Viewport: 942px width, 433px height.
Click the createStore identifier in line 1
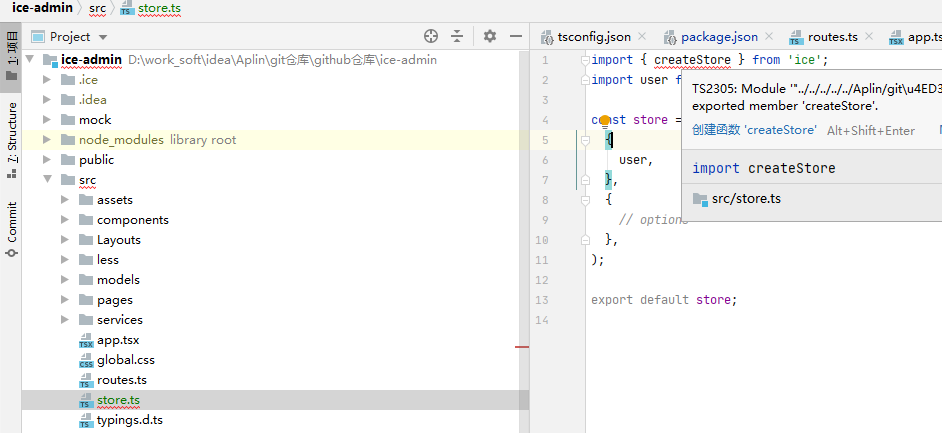[x=692, y=60]
